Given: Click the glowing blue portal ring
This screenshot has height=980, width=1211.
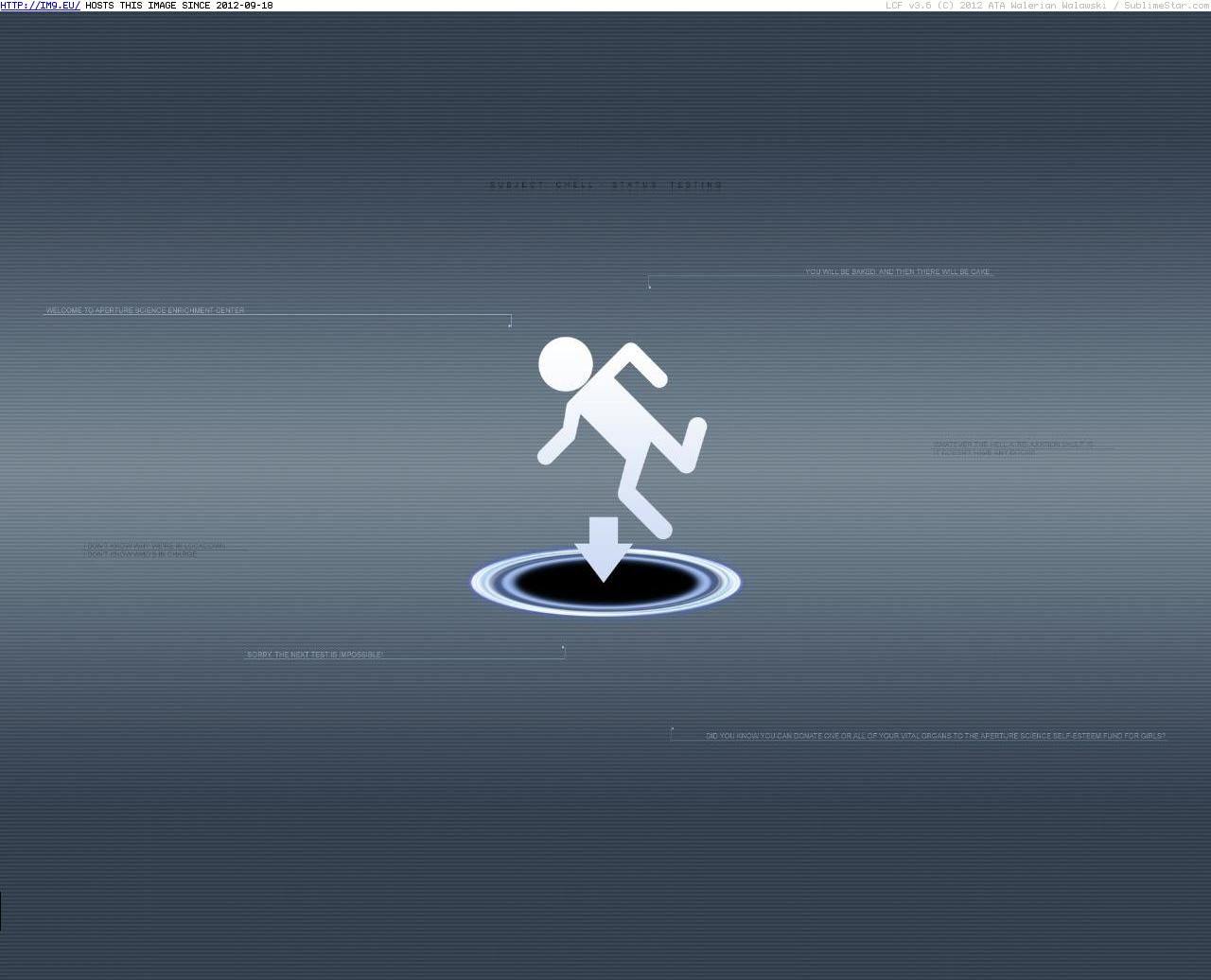Looking at the screenshot, I should 605,583.
